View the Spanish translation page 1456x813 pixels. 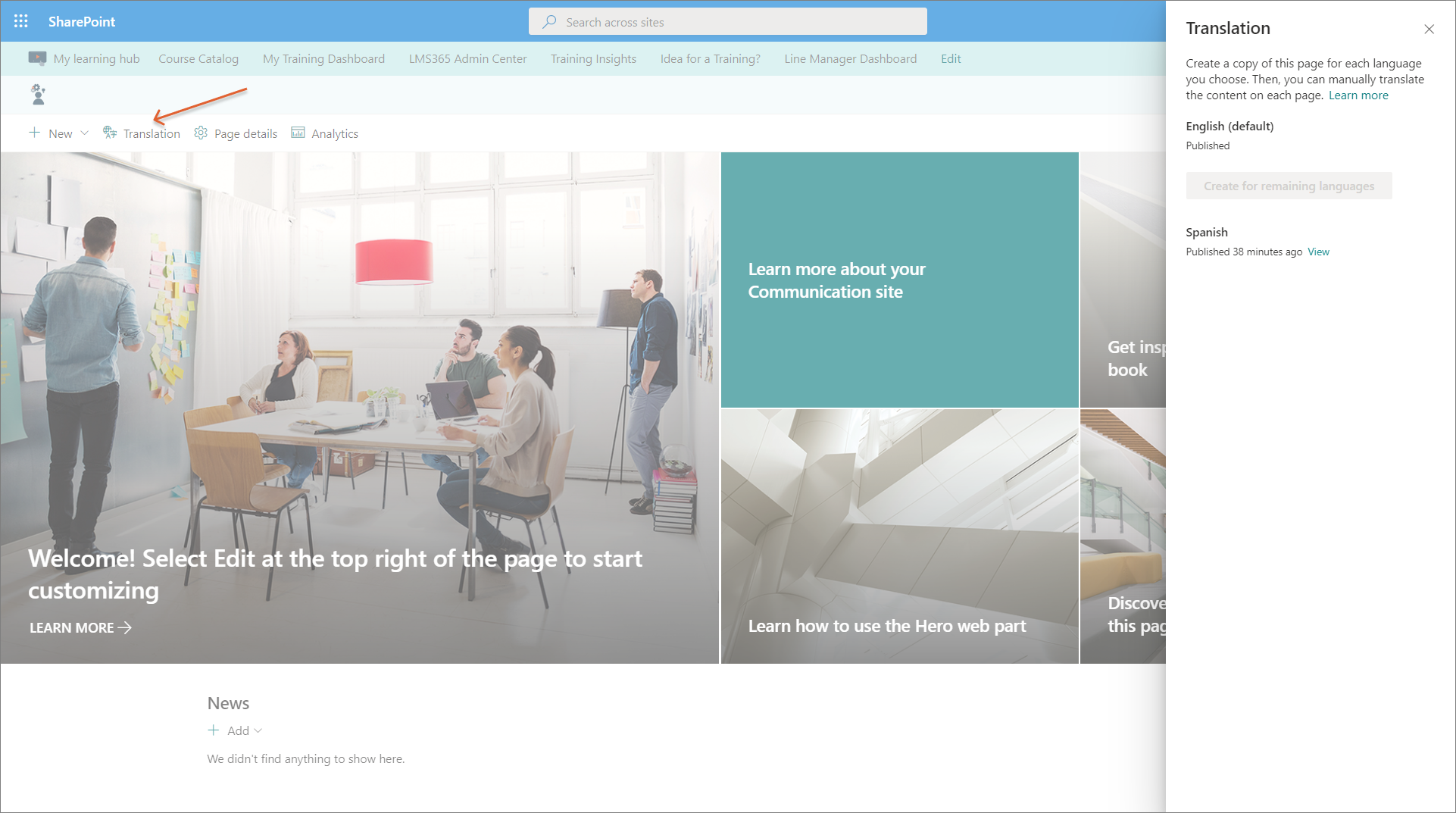(1318, 252)
